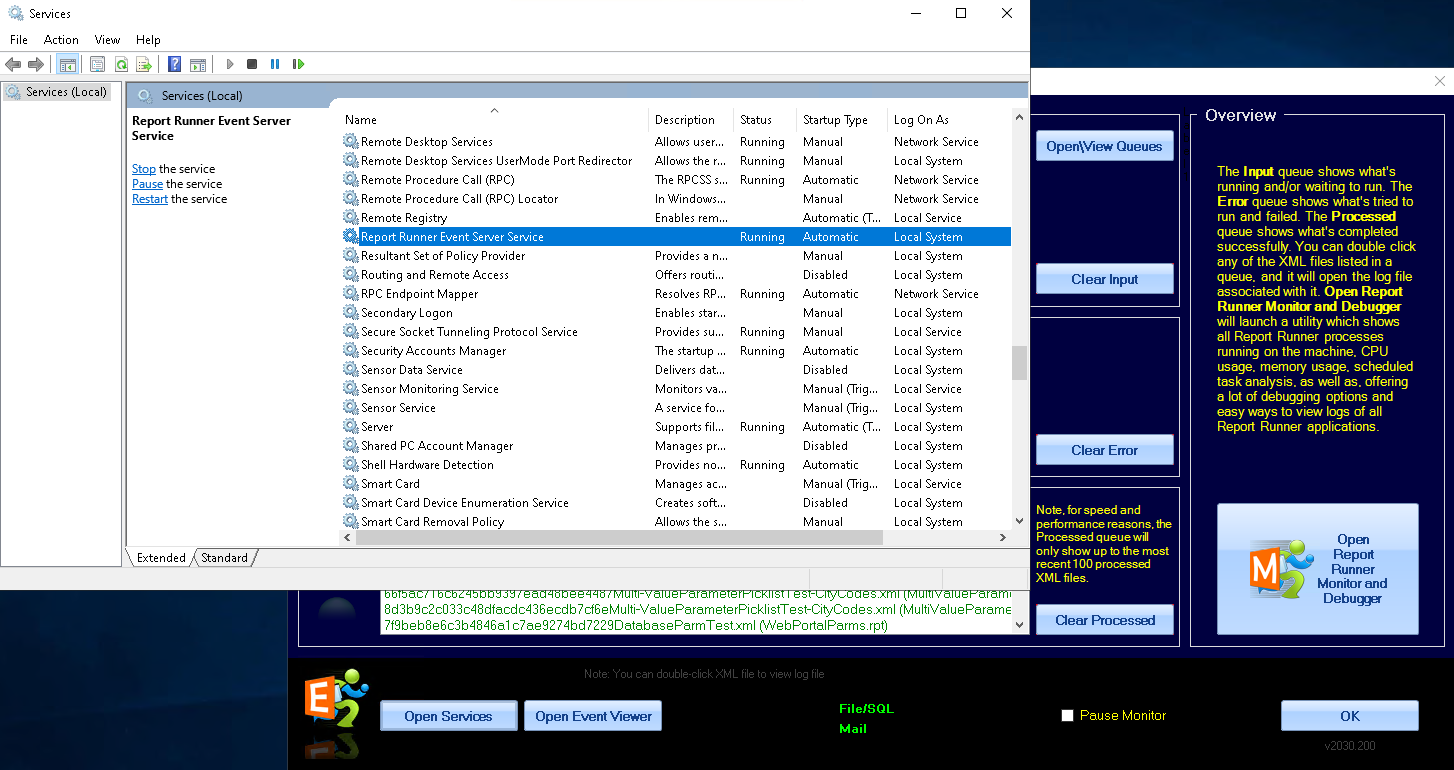Click the Clear Error button
This screenshot has height=770, width=1454.
click(1104, 450)
